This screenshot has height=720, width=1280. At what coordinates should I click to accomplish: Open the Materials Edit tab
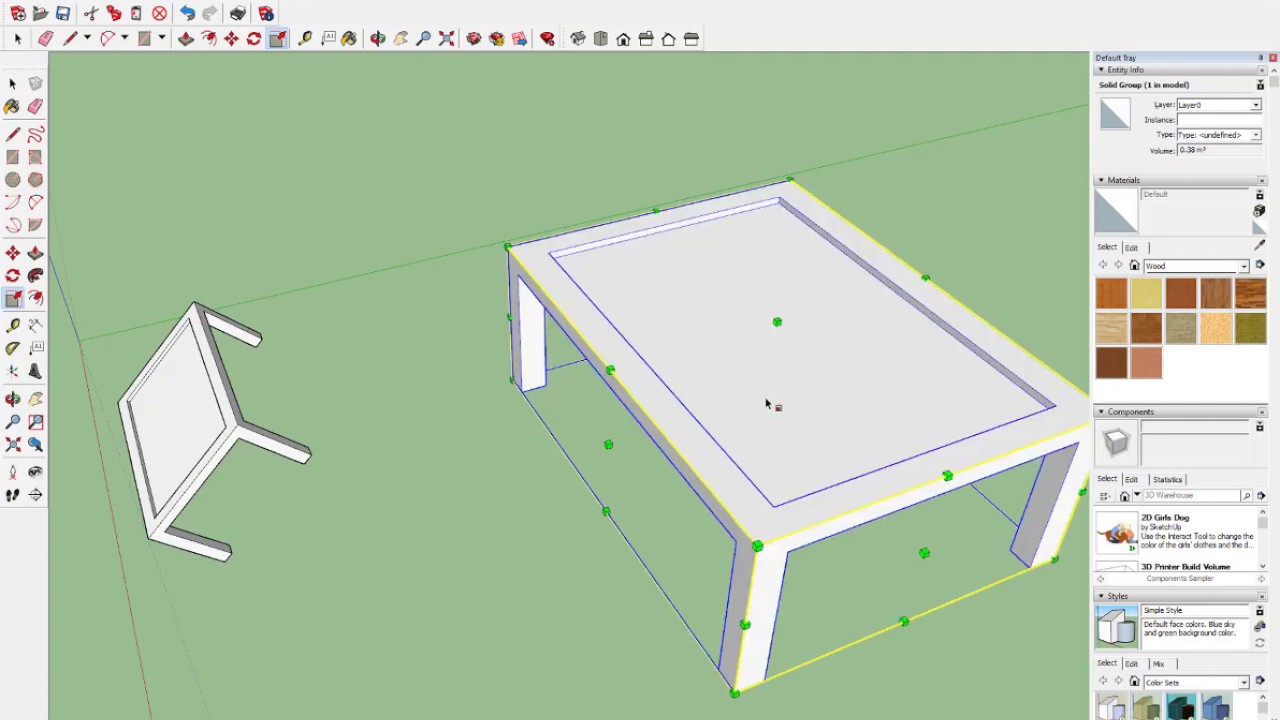(1131, 247)
